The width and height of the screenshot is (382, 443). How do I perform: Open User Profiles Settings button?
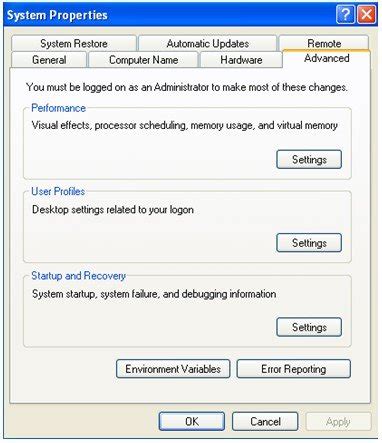309,243
